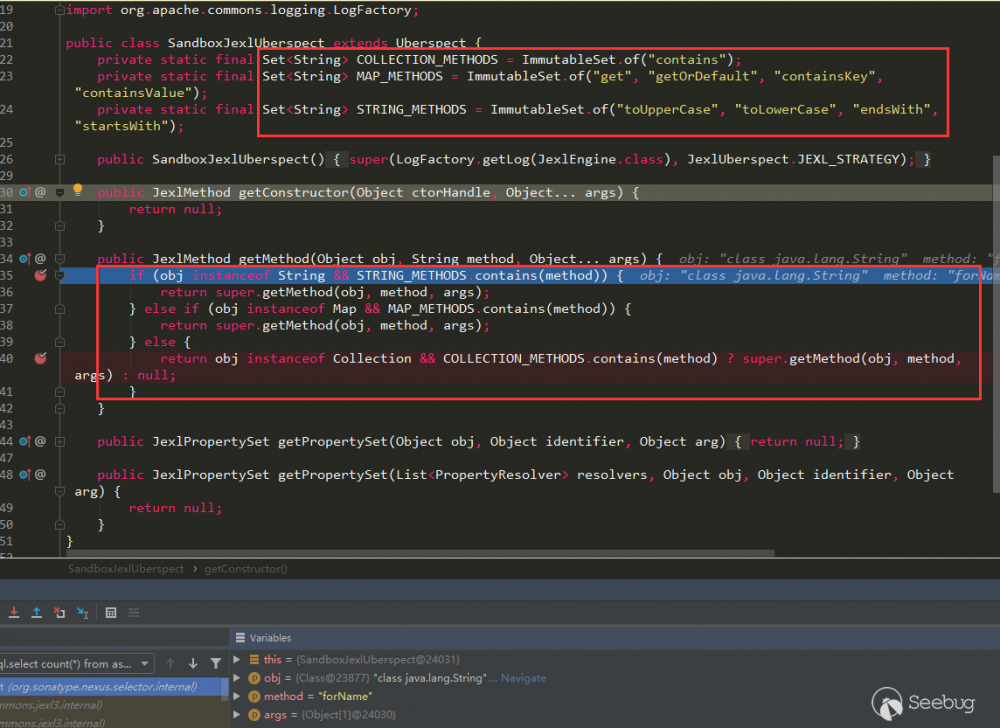This screenshot has height=728, width=1000.
Task: Click the yellow intention lightbulb on line 30
Action: 77,189
